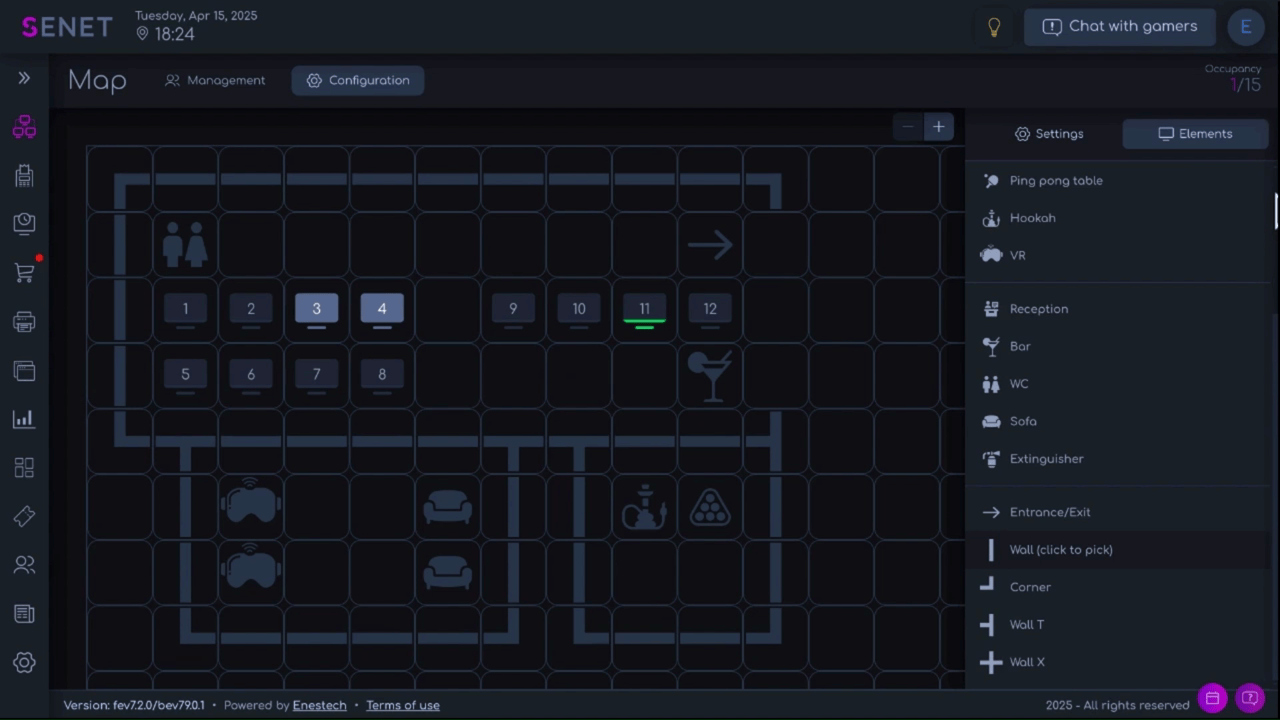Screen dimensions: 1280x720
Task: Select the Extinguisher element
Action: (1046, 458)
